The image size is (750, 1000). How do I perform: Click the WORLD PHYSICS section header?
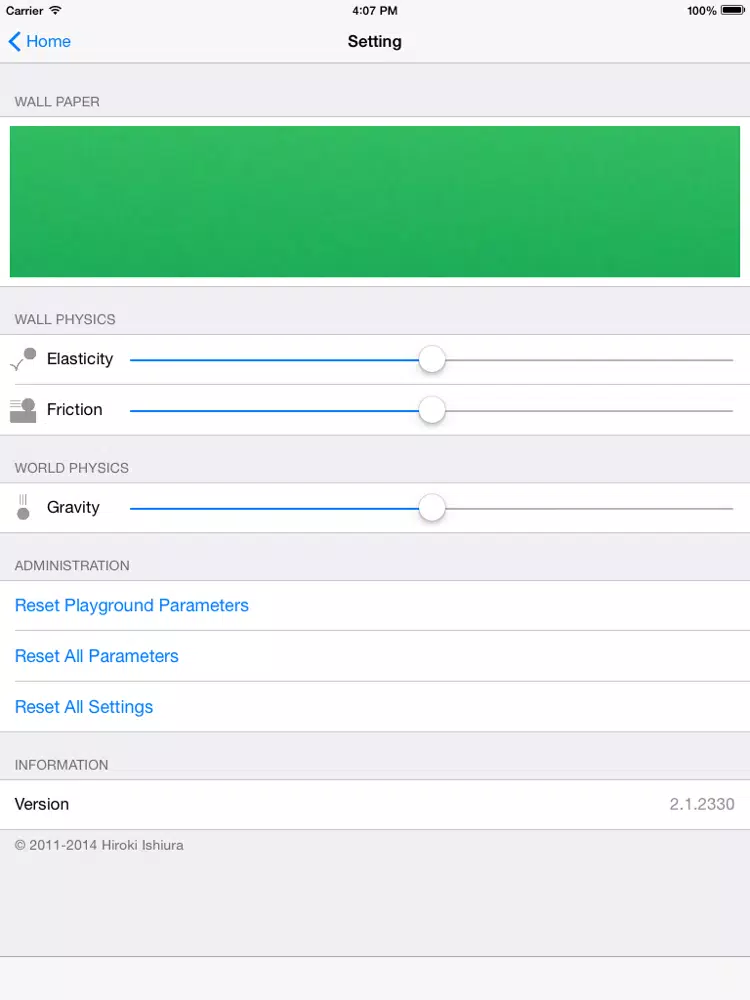pos(71,467)
